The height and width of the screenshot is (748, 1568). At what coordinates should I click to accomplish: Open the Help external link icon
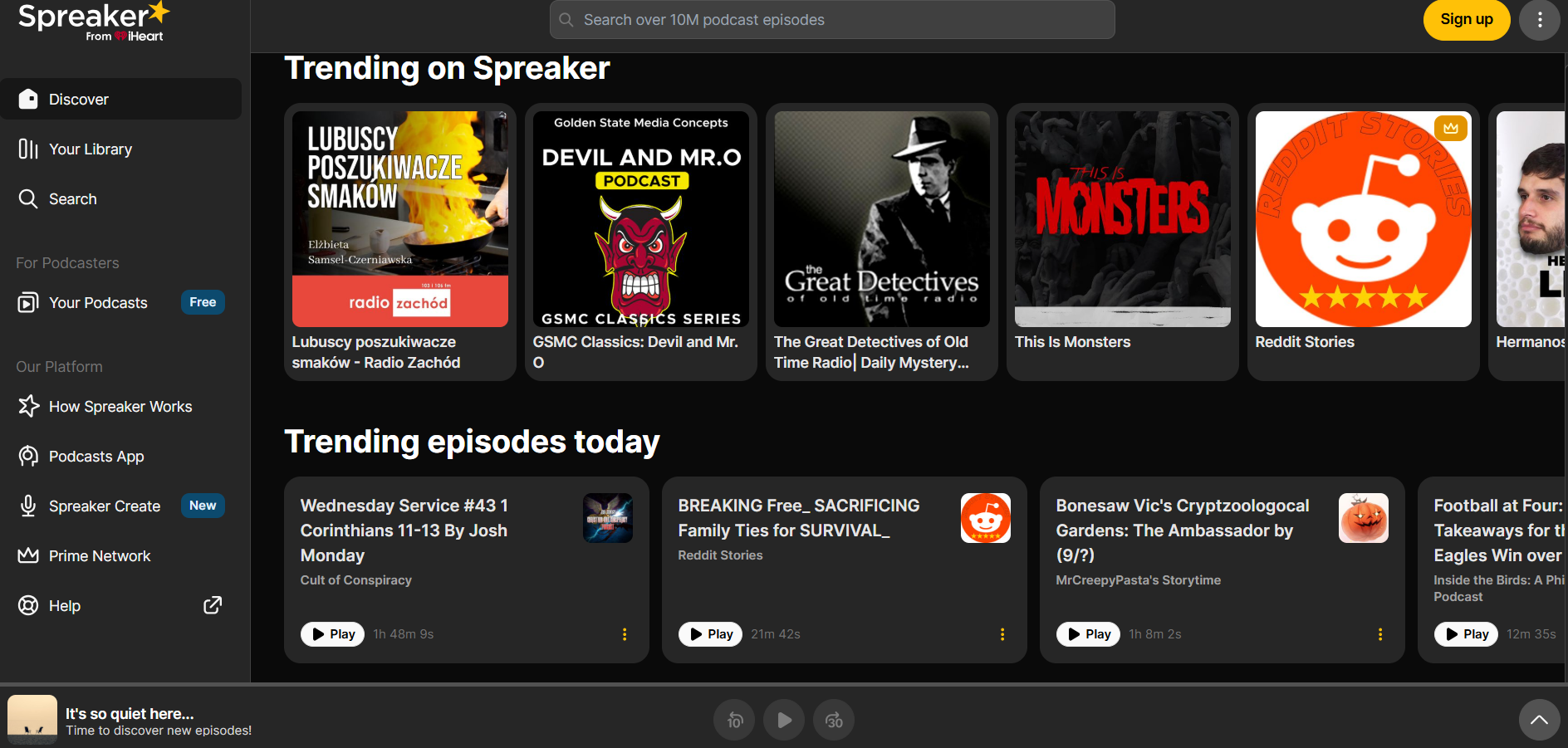[213, 605]
